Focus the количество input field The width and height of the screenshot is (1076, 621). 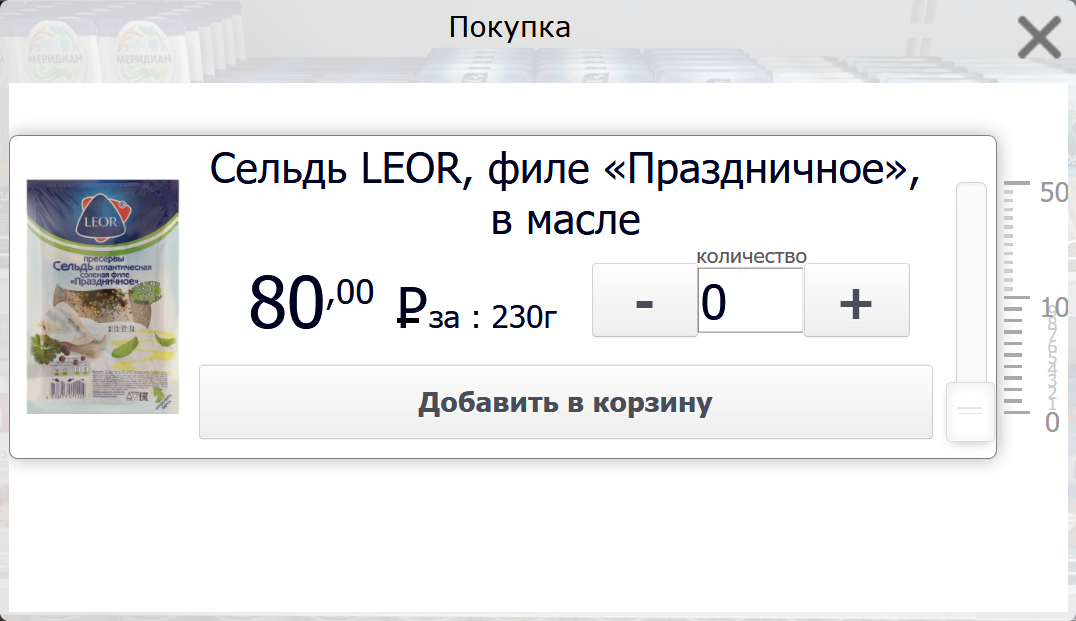(x=750, y=301)
